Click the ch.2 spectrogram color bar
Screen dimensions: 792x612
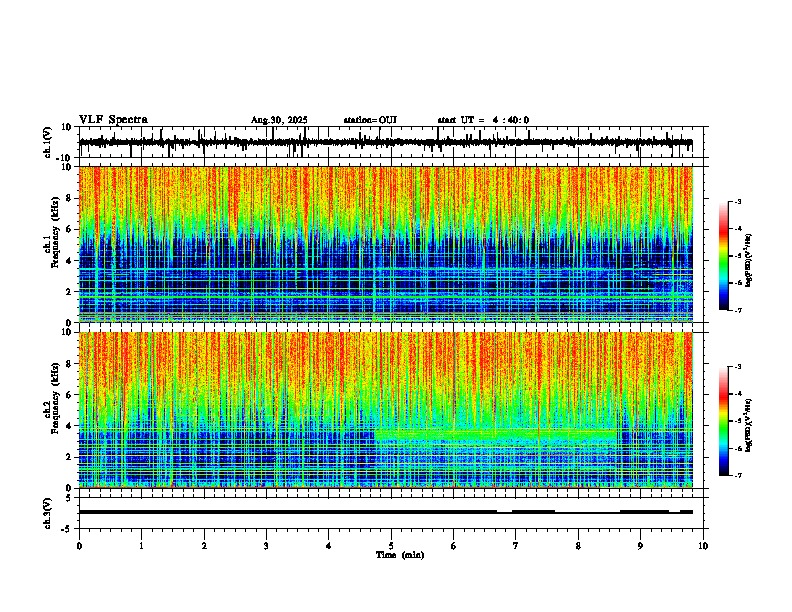723,421
